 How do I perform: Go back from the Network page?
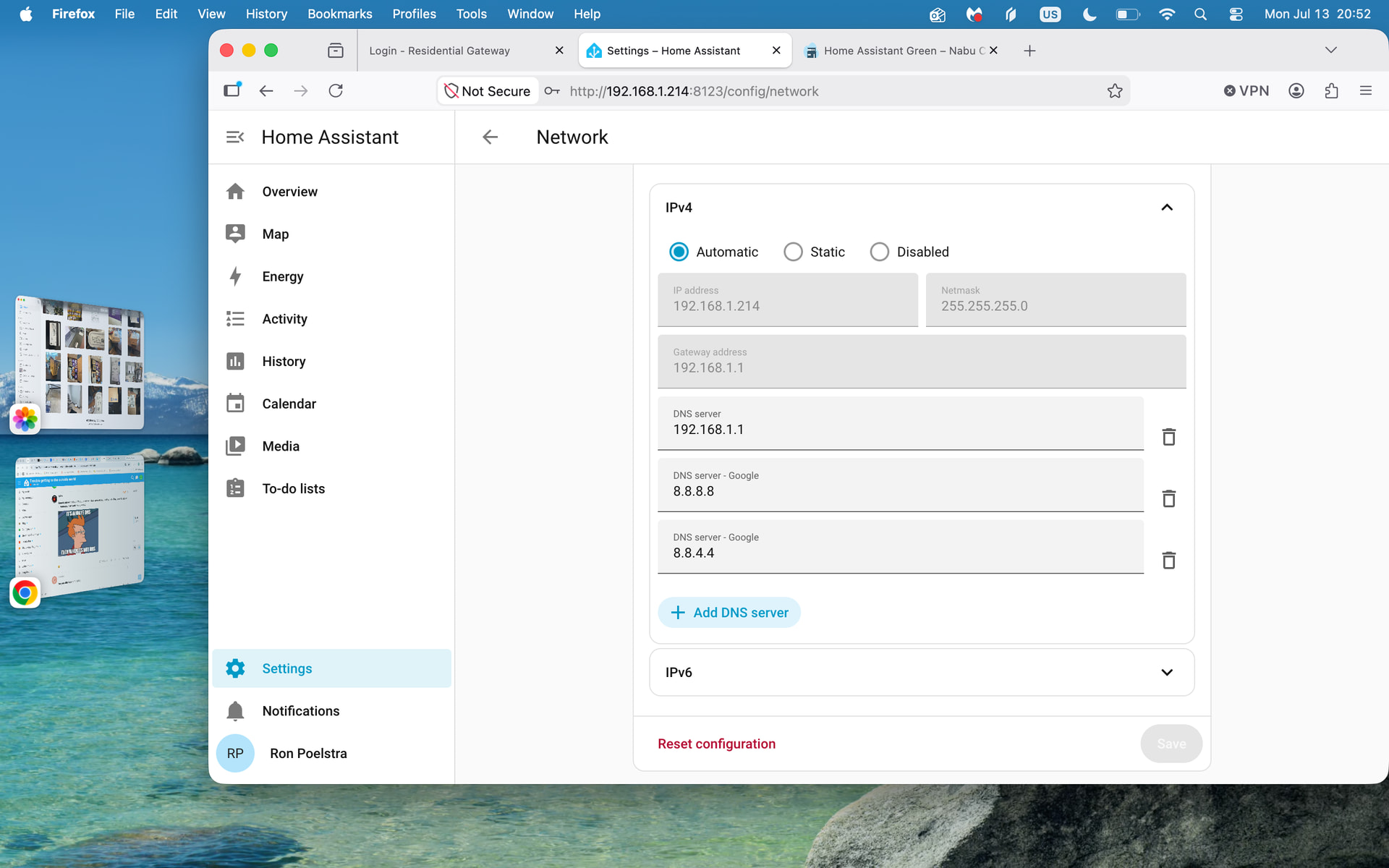tap(490, 137)
